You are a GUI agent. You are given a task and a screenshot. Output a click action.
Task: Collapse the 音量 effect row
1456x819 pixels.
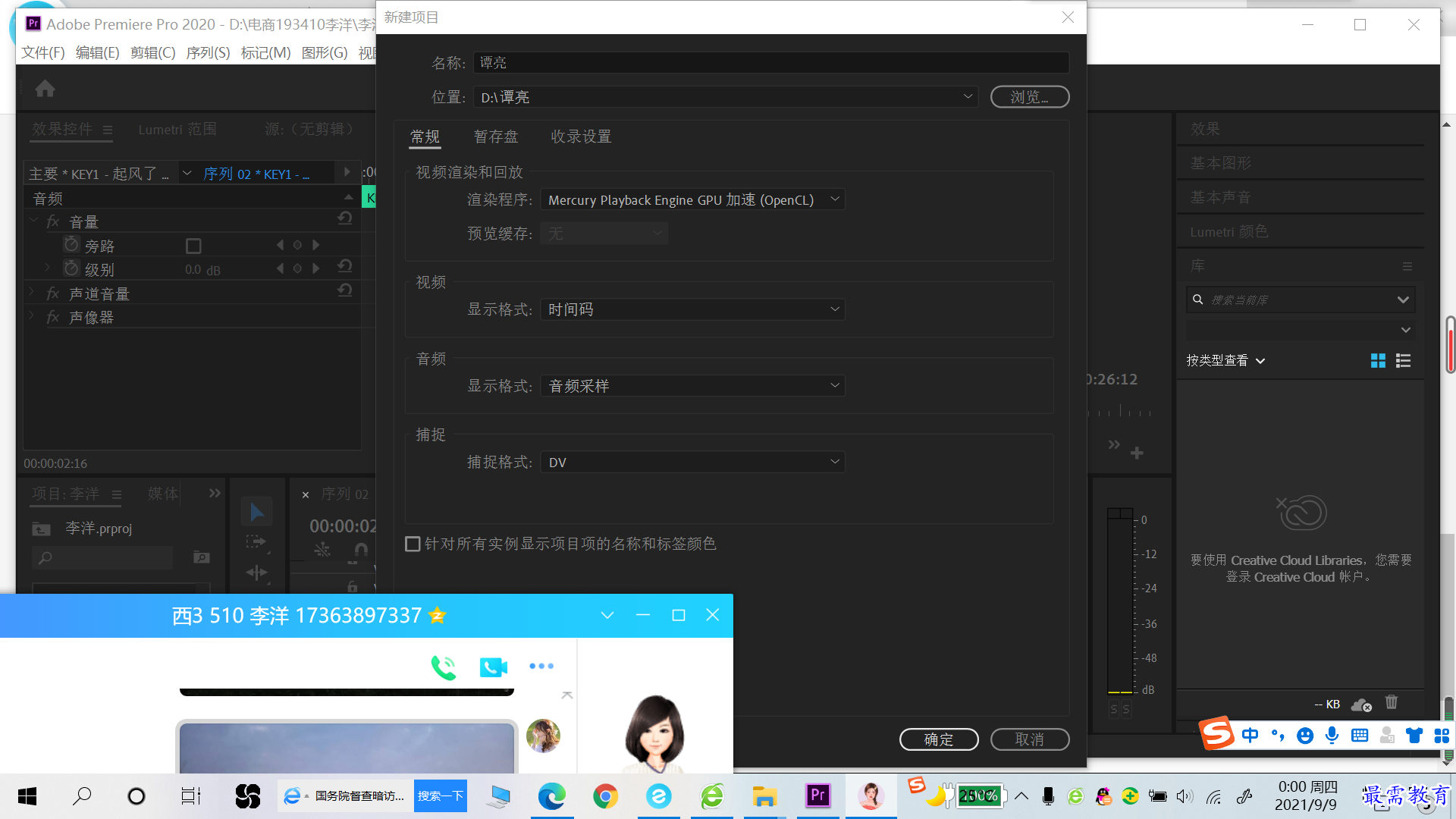[33, 220]
